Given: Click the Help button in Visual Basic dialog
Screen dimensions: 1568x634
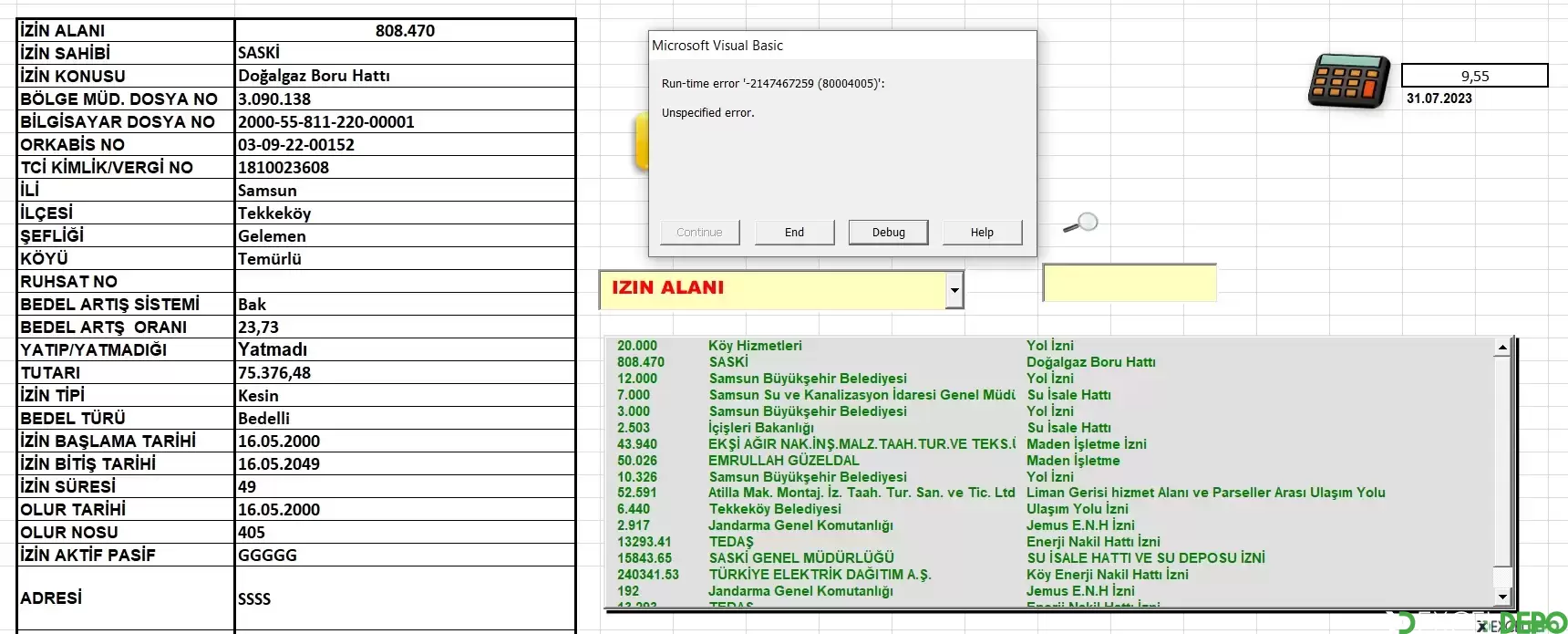Looking at the screenshot, I should point(982,233).
